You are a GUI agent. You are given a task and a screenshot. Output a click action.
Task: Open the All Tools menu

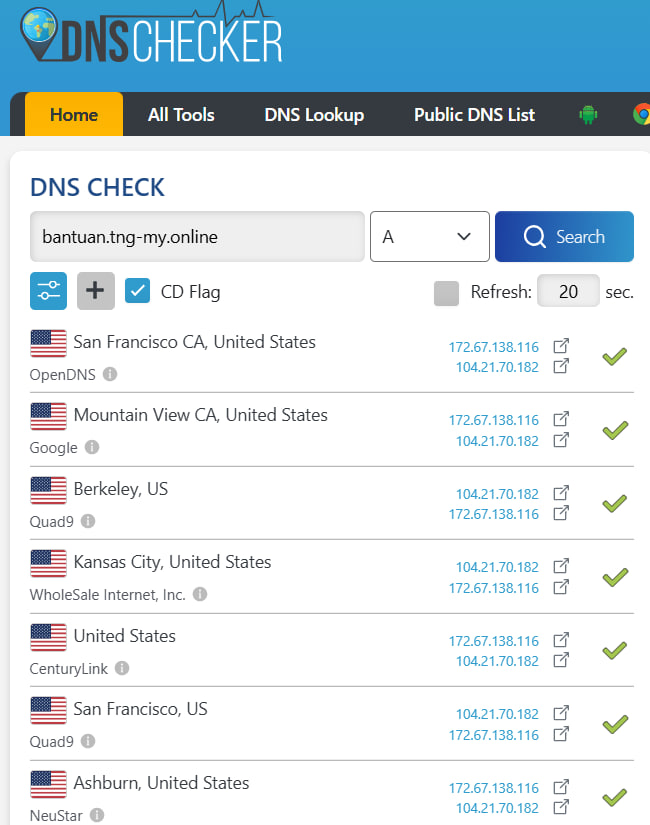[x=181, y=114]
